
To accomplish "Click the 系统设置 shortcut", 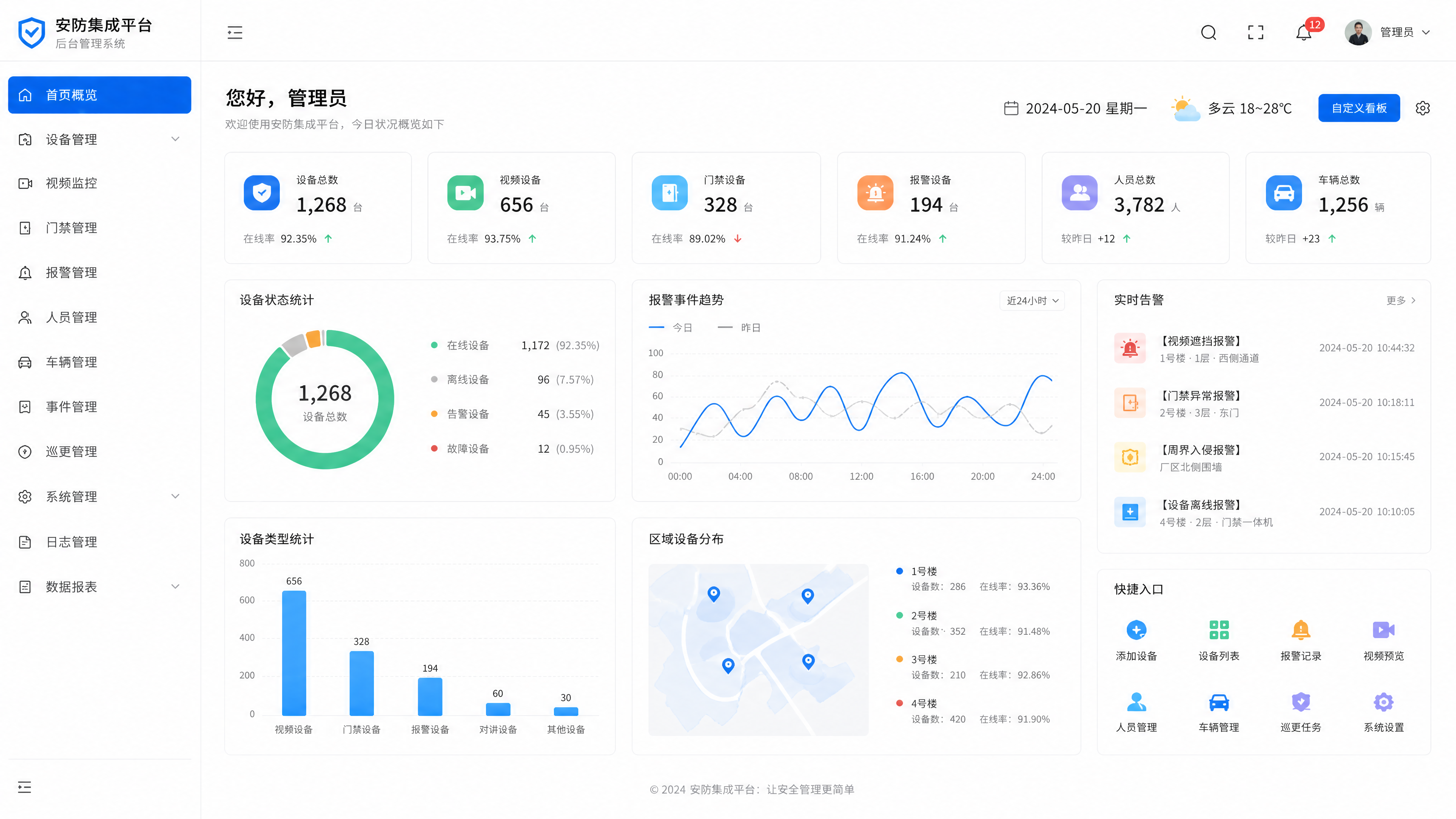I will (x=1383, y=712).
